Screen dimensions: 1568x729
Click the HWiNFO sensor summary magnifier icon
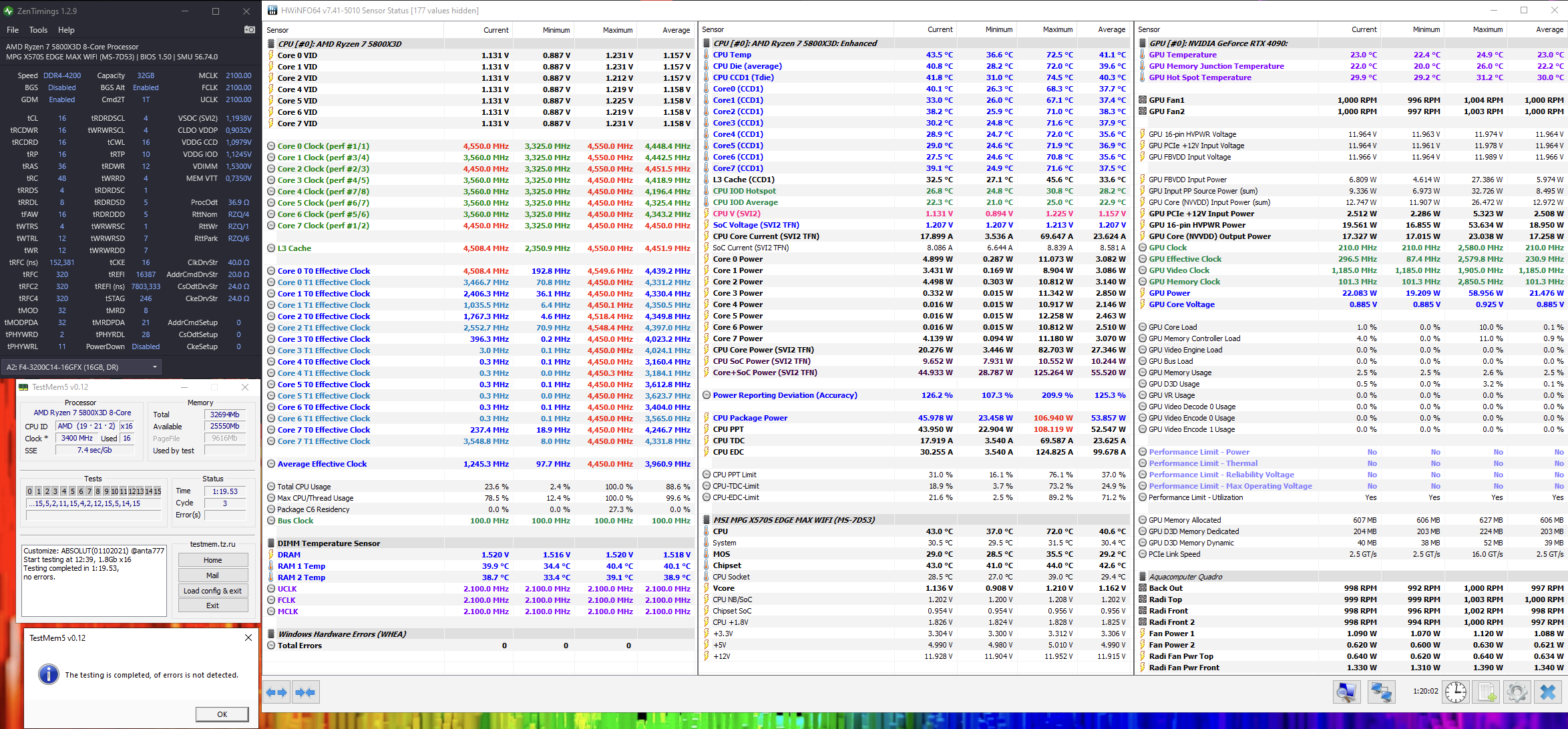coord(1346,692)
